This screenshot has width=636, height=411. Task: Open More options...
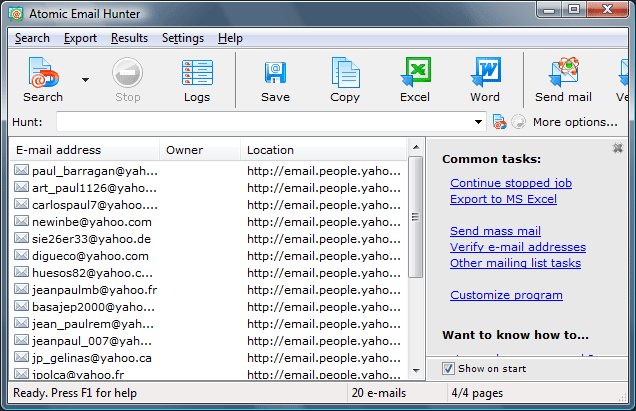point(575,122)
